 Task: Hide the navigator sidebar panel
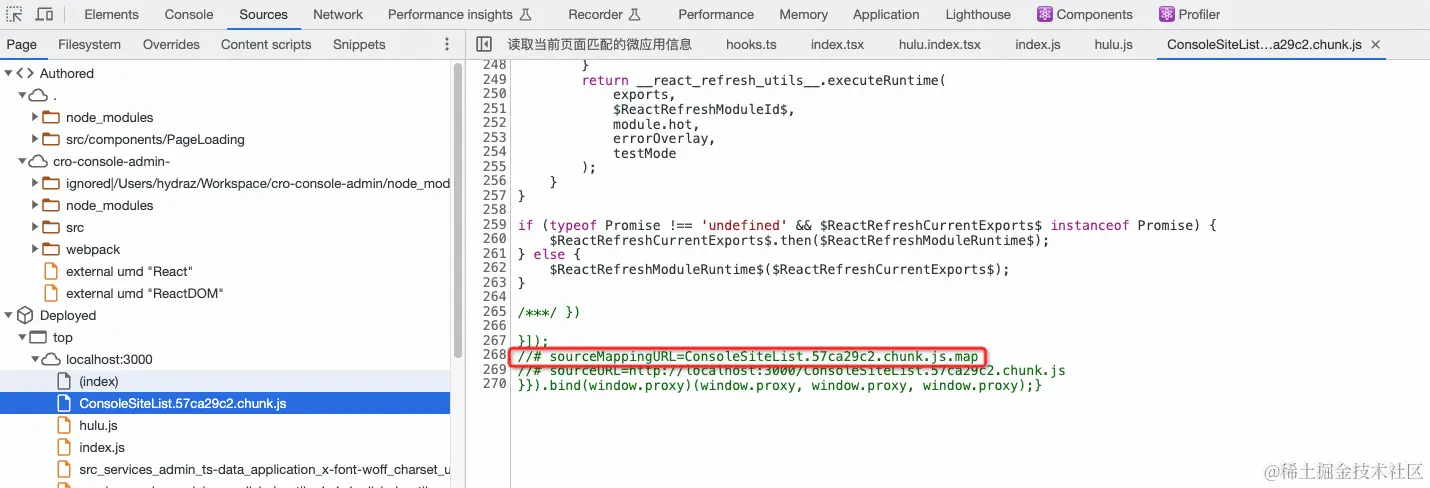coord(484,44)
